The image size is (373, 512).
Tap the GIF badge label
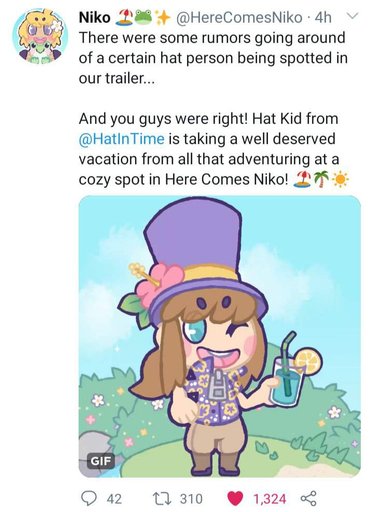tap(101, 461)
